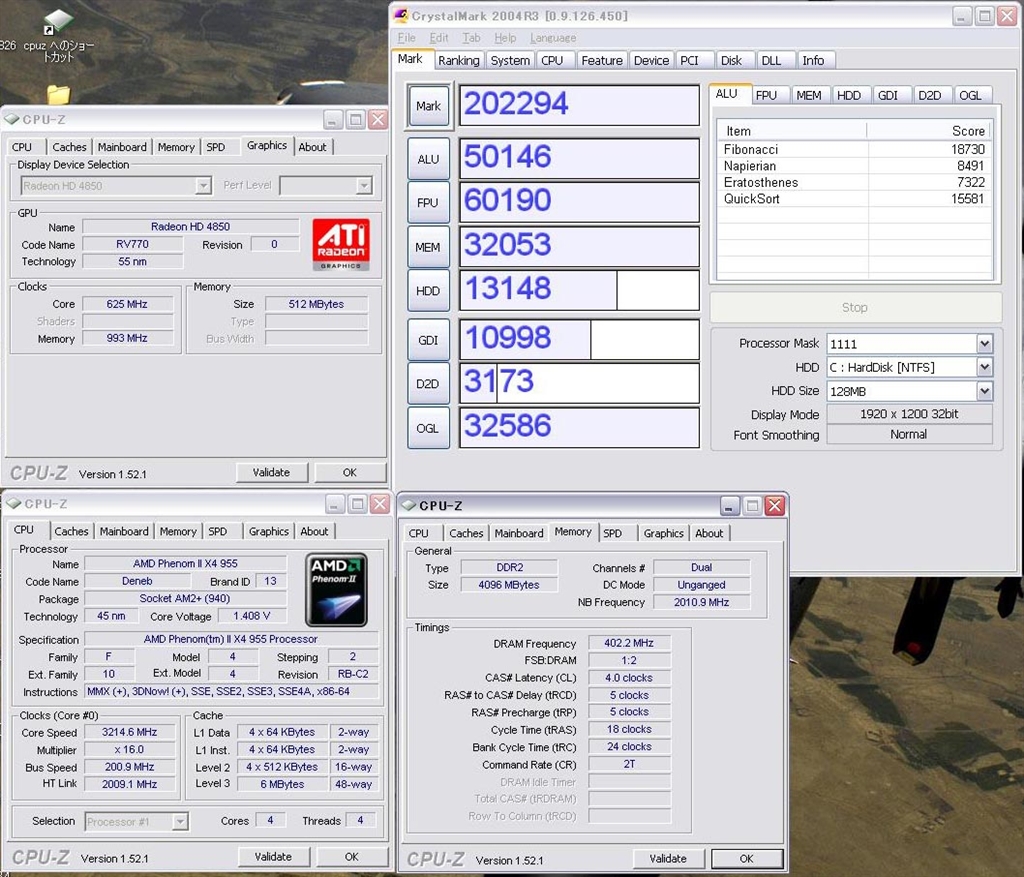Open the yellow folder on desktop
1024x877 pixels.
pos(59,94)
